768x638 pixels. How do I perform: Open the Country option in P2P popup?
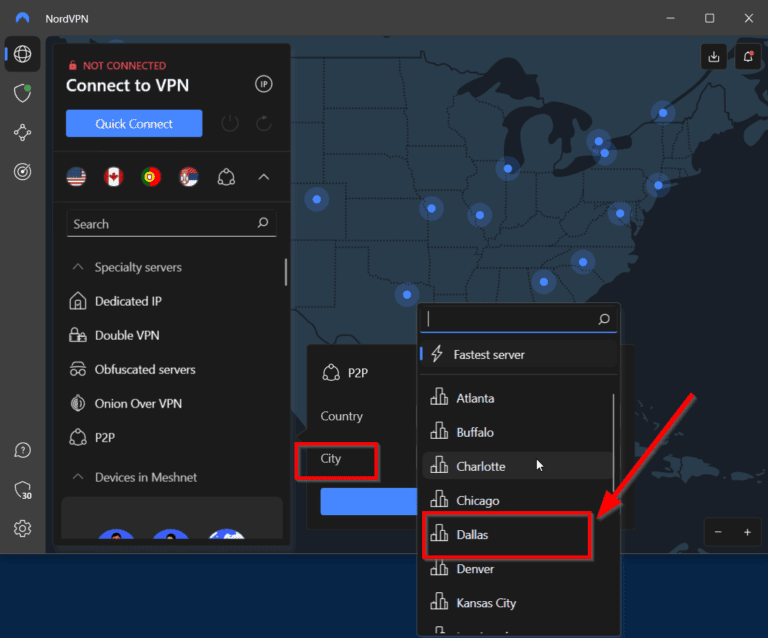click(341, 416)
